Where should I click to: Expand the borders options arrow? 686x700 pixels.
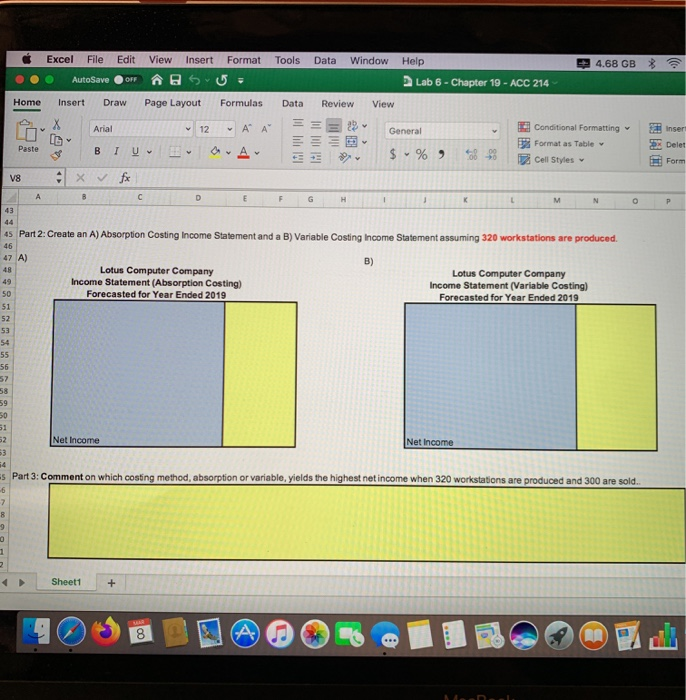(x=189, y=153)
